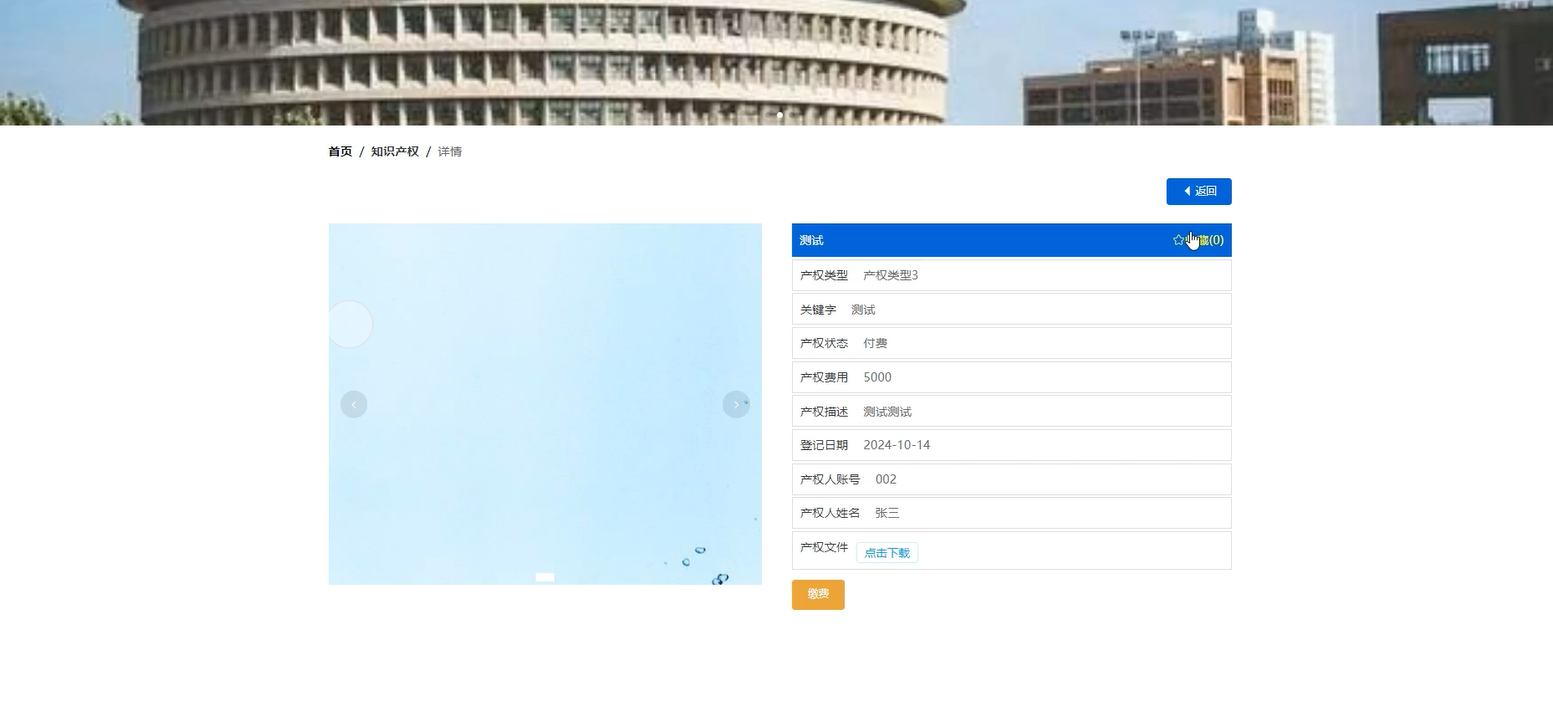
Task: Click the 产权文件 label
Action: click(x=824, y=547)
